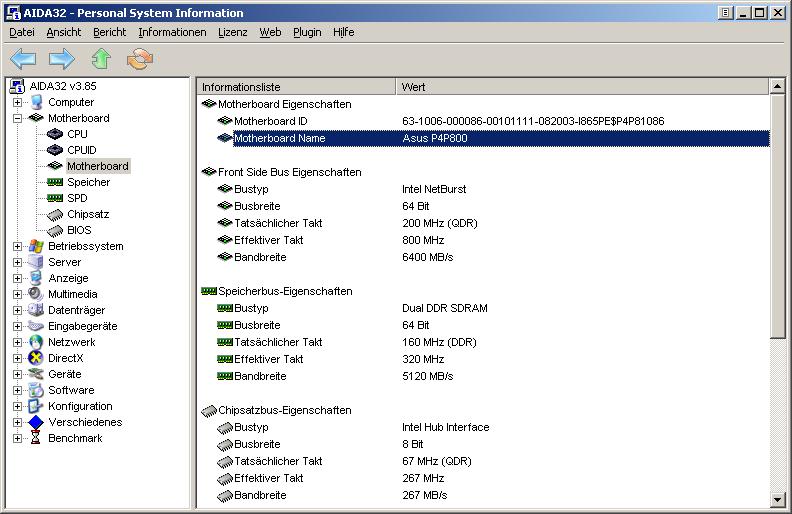This screenshot has height=514, width=792.
Task: Open the Ansicht menu
Action: (x=64, y=32)
